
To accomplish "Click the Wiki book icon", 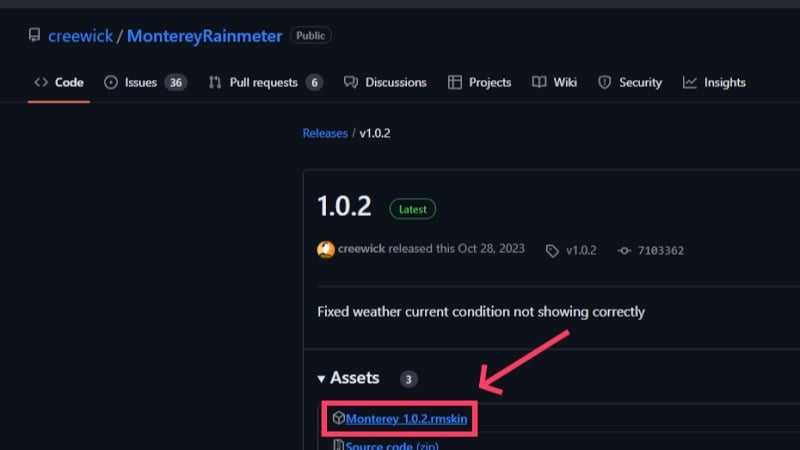I will point(539,82).
